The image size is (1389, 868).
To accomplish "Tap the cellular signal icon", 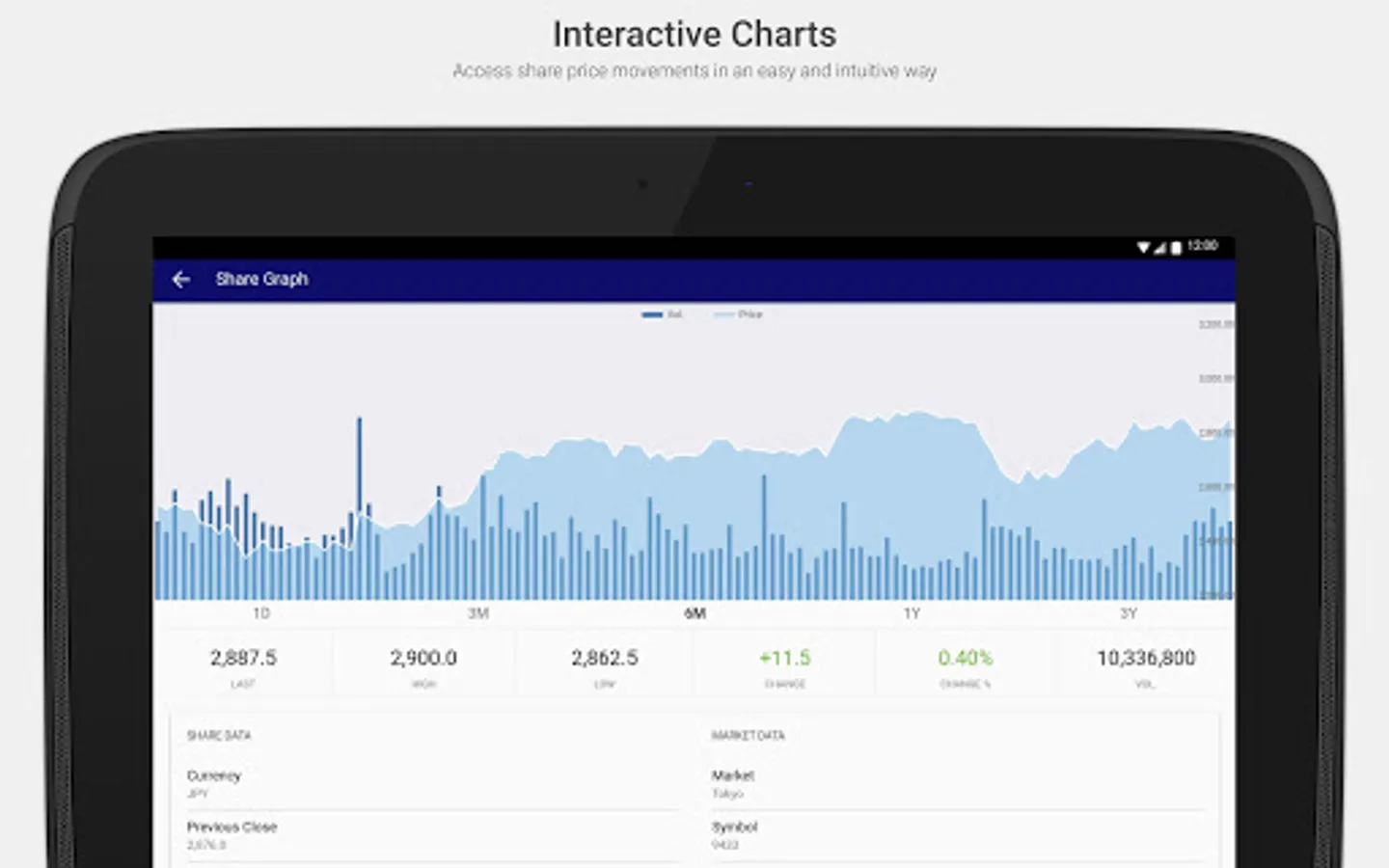I will 1160,248.
